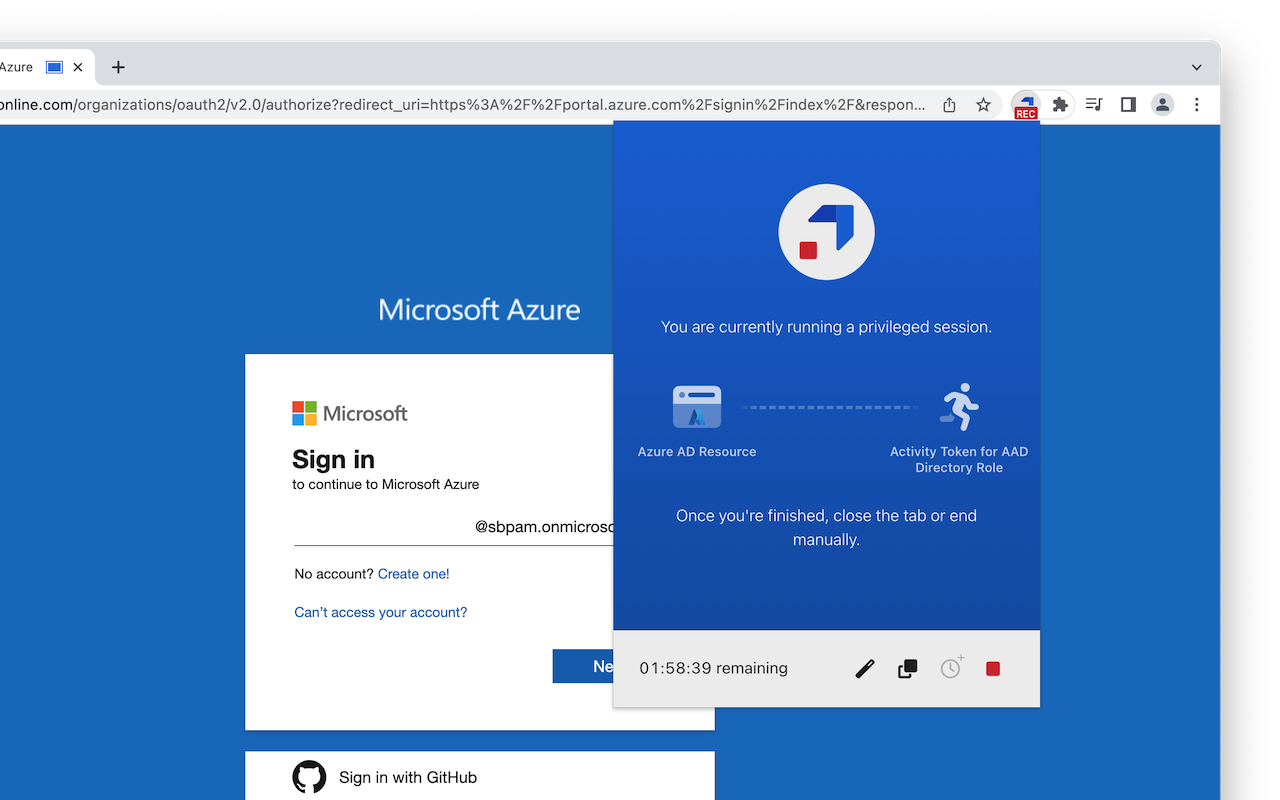1280x800 pixels.
Task: Click the Azure AD Resource icon in popup
Action: pyautogui.click(x=696, y=407)
